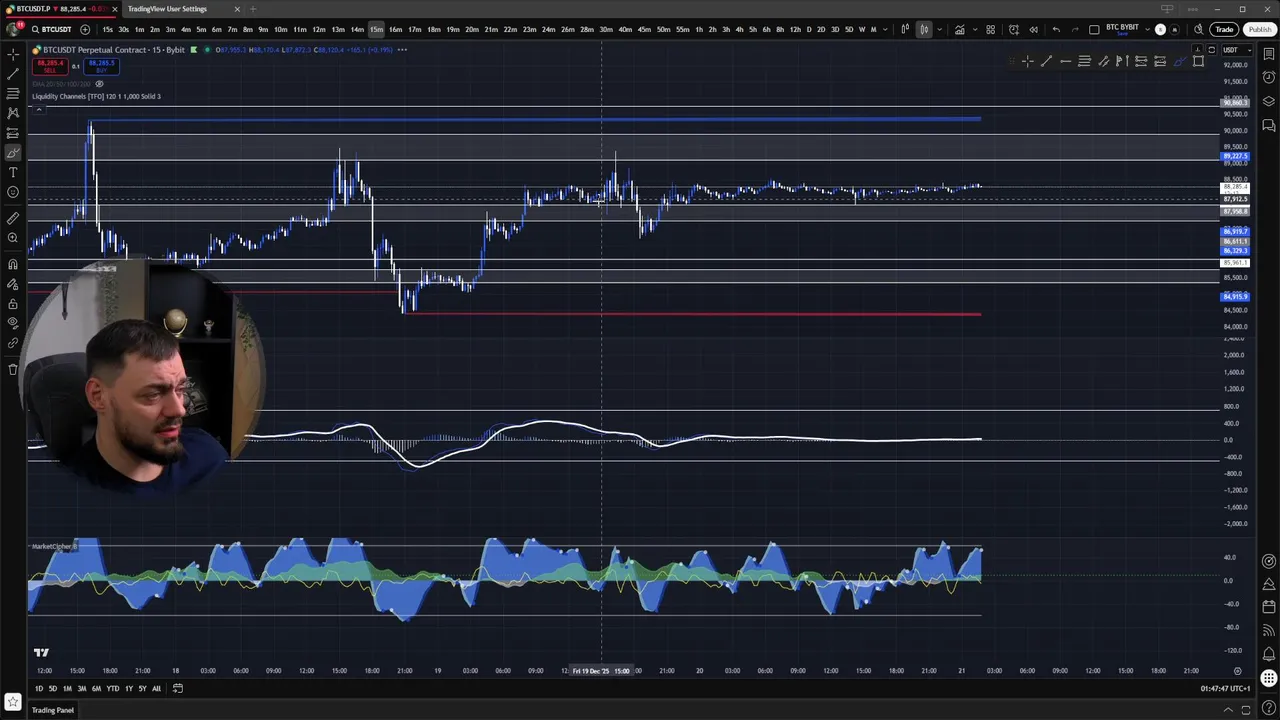The height and width of the screenshot is (720, 1280).
Task: Click the Trade button
Action: 1223,29
